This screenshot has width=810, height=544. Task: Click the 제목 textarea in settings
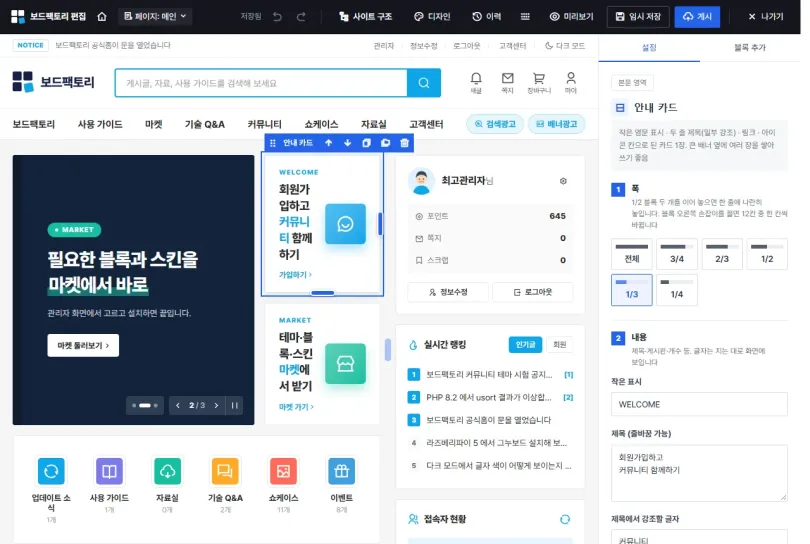point(699,473)
